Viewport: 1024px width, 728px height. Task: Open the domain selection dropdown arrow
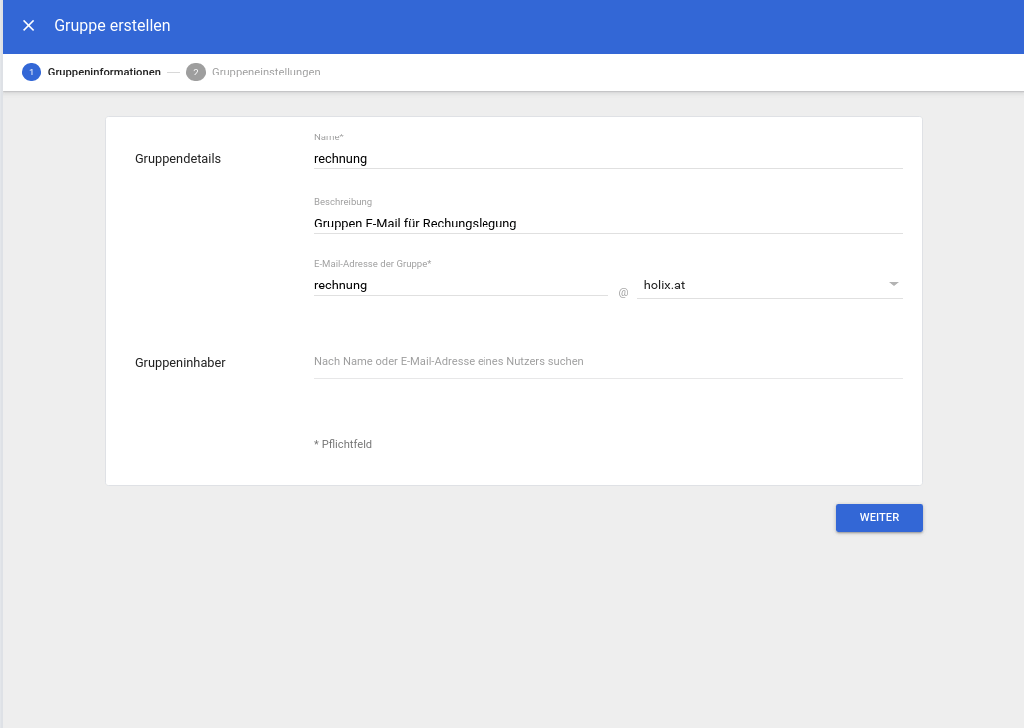(x=893, y=284)
